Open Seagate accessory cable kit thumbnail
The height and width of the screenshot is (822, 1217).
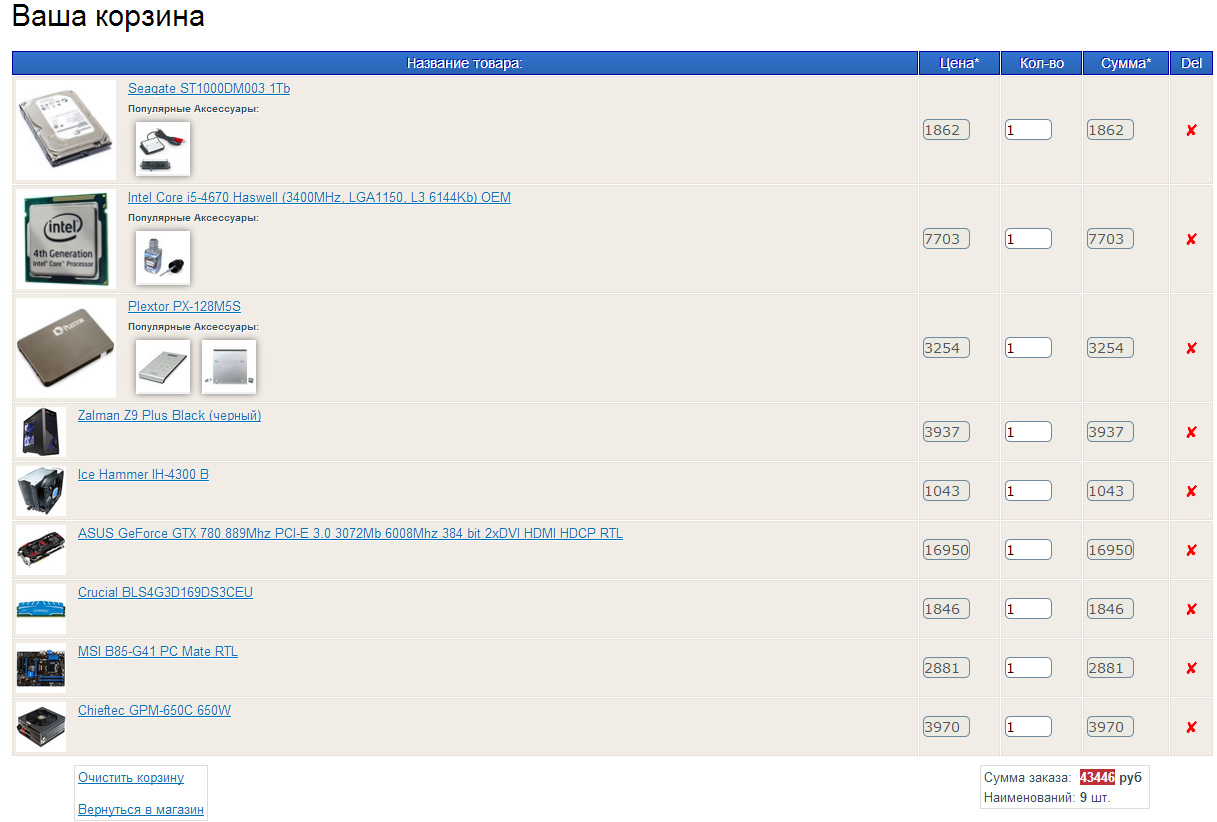tap(163, 149)
